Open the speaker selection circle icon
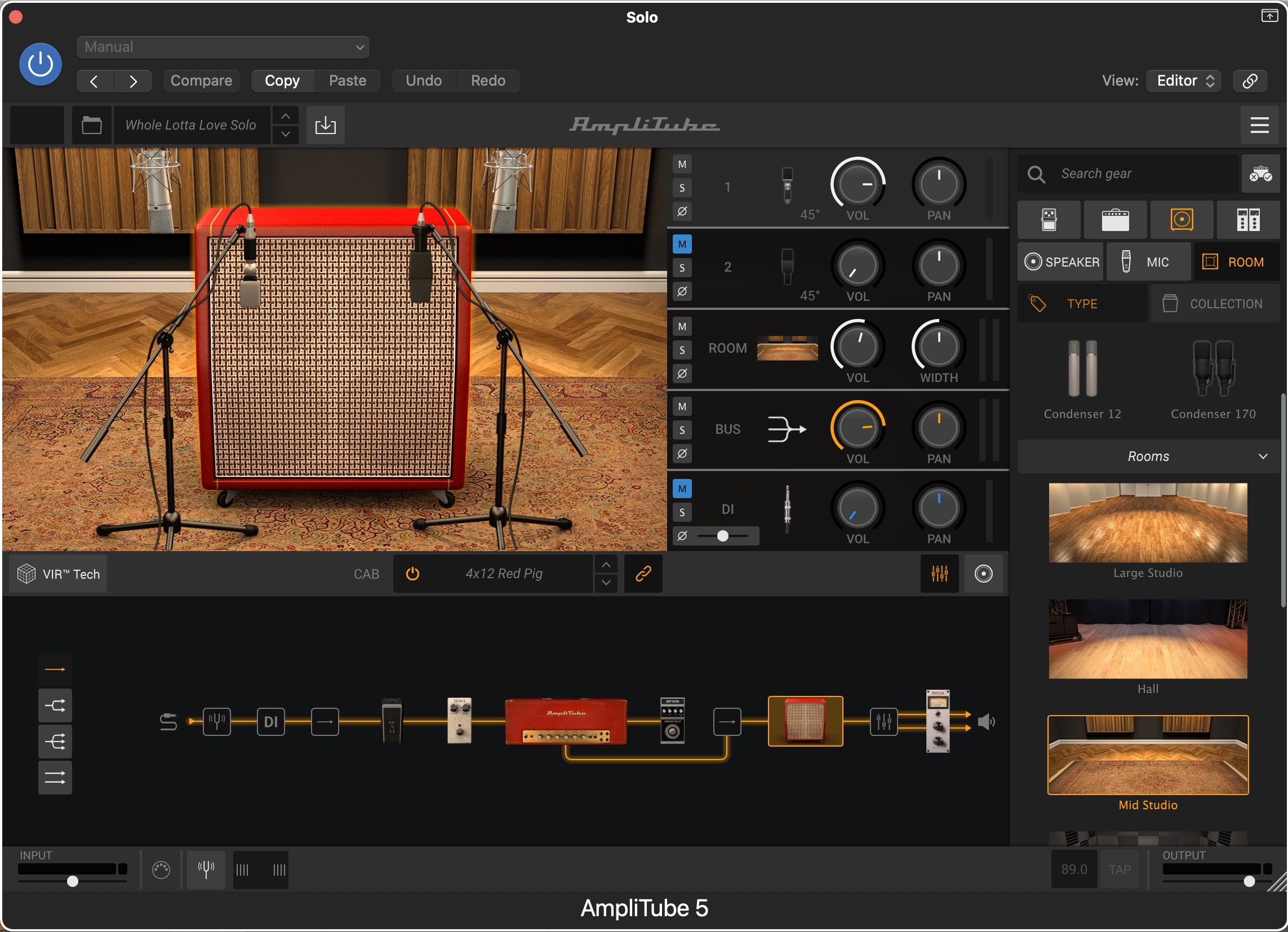The height and width of the screenshot is (932, 1288). pos(983,574)
